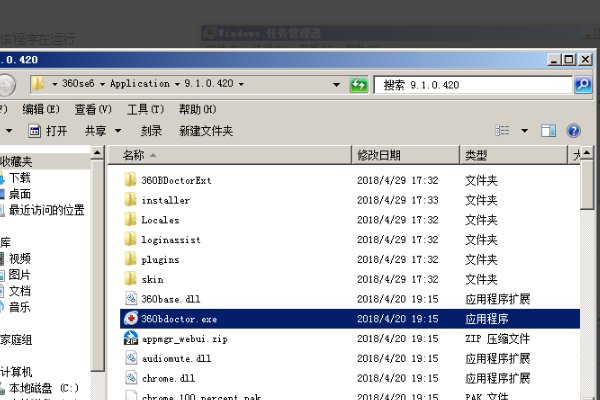
Task: Select 文档 library in navigation pane
Action: pos(20,291)
